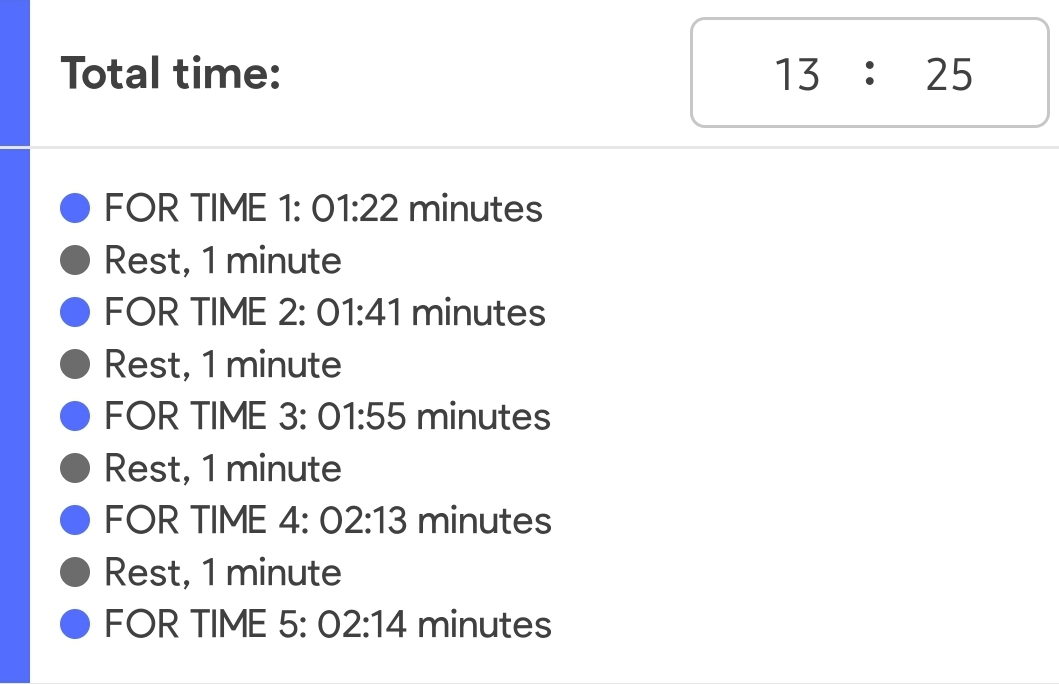Viewport: 1059px width, 684px height.
Task: Select FOR TIME 5: 02:14 minutes entry
Action: tap(328, 624)
